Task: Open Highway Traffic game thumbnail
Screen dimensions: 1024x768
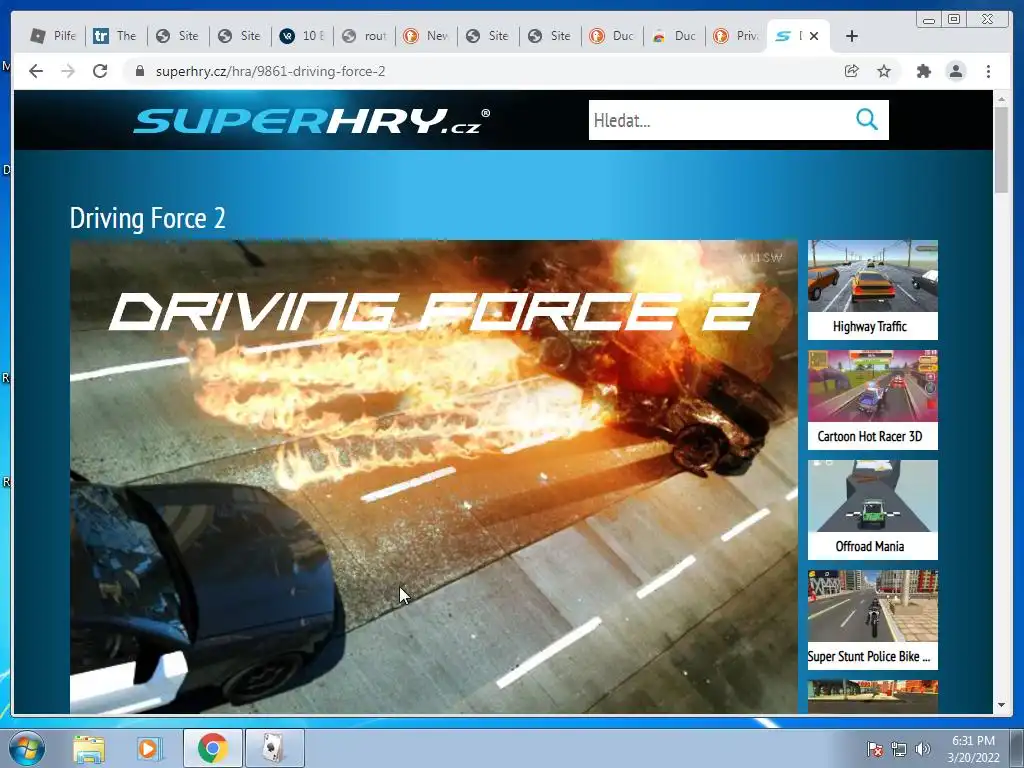Action: pos(872,276)
